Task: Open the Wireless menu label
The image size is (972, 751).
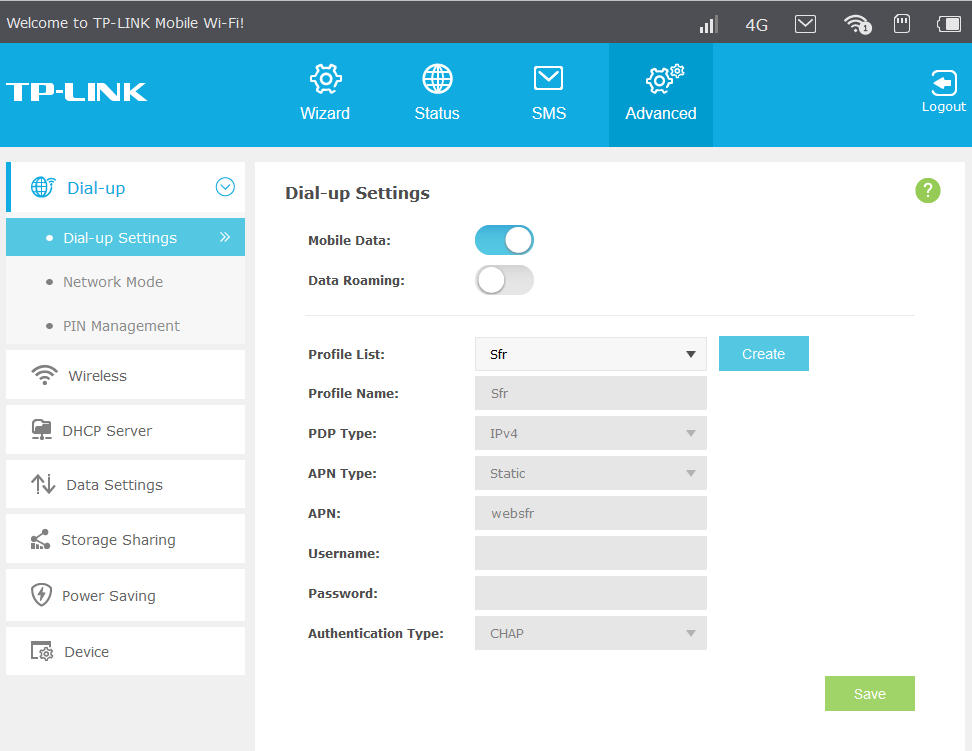Action: [x=97, y=376]
